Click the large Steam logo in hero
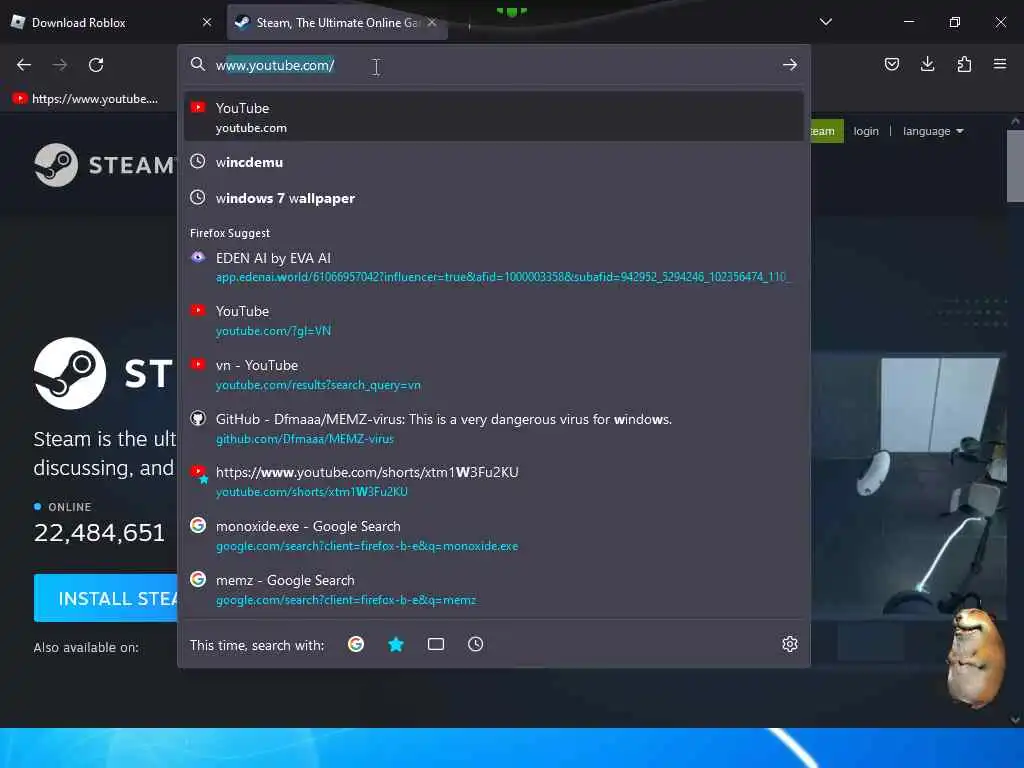The height and width of the screenshot is (768, 1024). pos(70,374)
